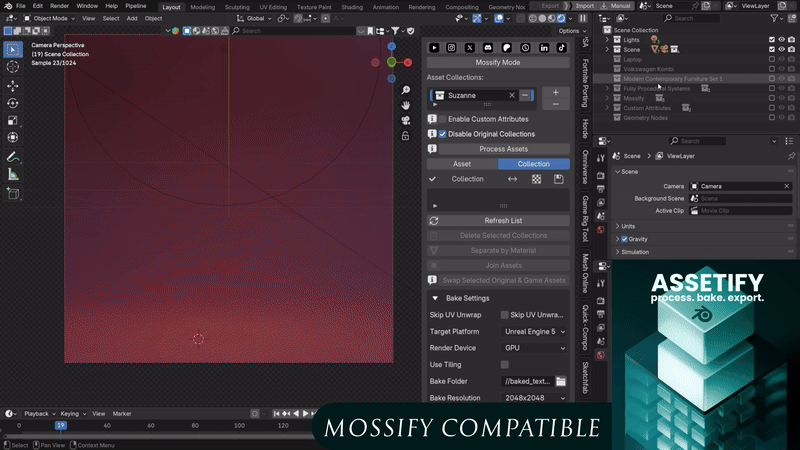Select the Measure tool
This screenshot has width=800, height=450.
(x=13, y=175)
